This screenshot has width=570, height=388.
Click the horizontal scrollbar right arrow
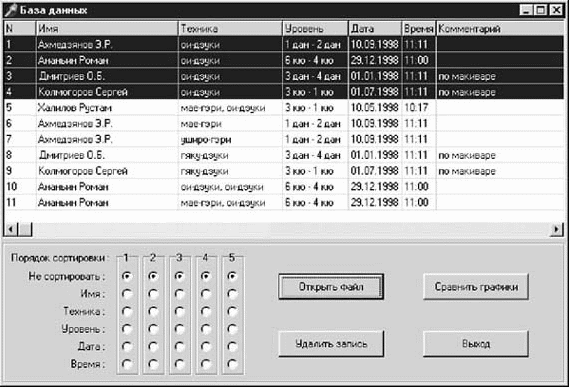pos(556,229)
